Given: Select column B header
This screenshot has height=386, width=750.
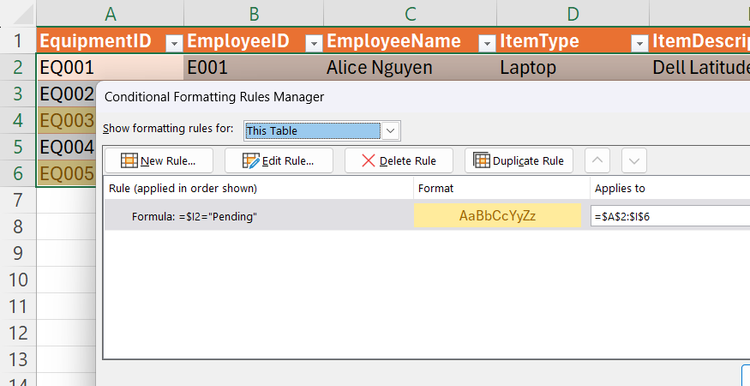Looking at the screenshot, I should pos(254,14).
